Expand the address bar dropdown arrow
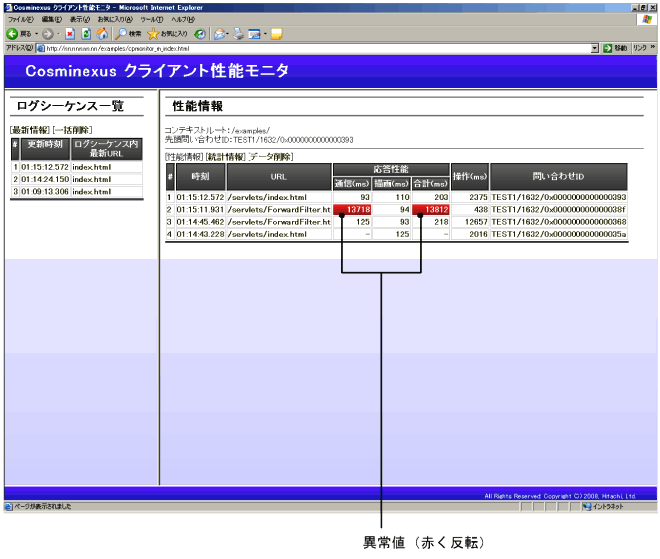The width and height of the screenshot is (660, 559). tap(594, 47)
